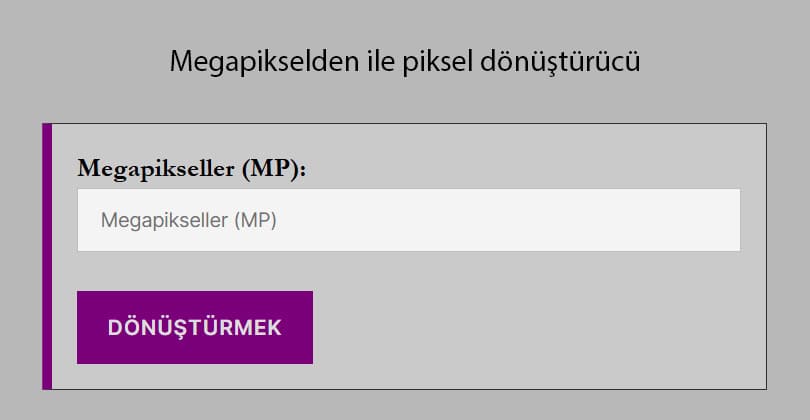This screenshot has width=810, height=420.
Task: Click the purple bar on form's left edge
Action: [46, 256]
